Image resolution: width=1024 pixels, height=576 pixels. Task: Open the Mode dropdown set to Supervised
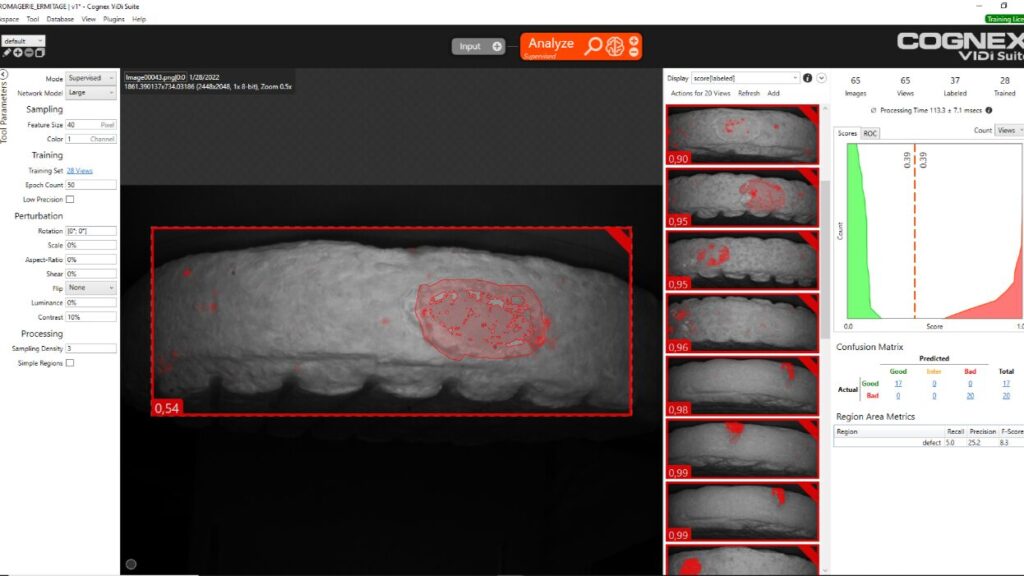pyautogui.click(x=91, y=78)
